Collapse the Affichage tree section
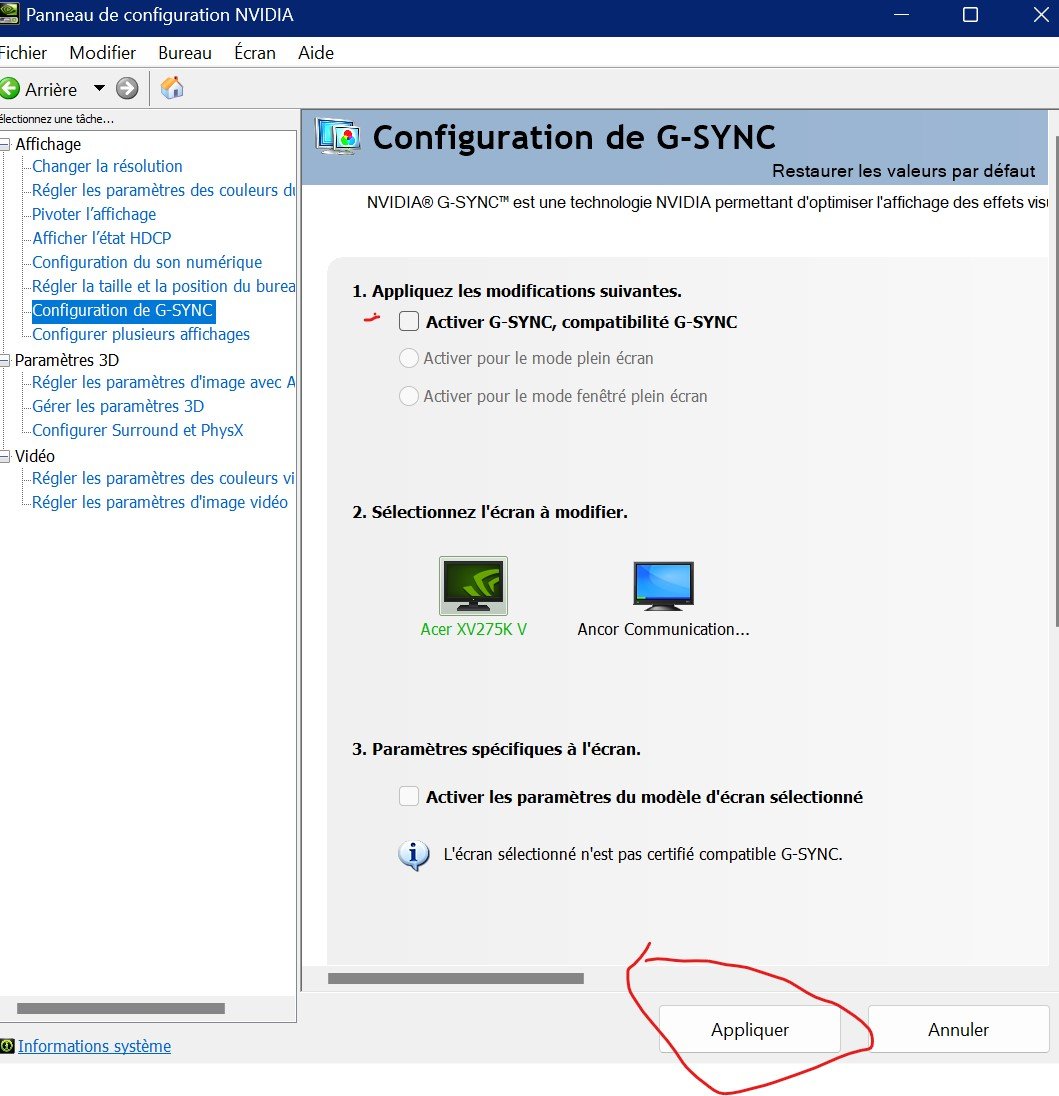The width and height of the screenshot is (1059, 1096). point(6,144)
